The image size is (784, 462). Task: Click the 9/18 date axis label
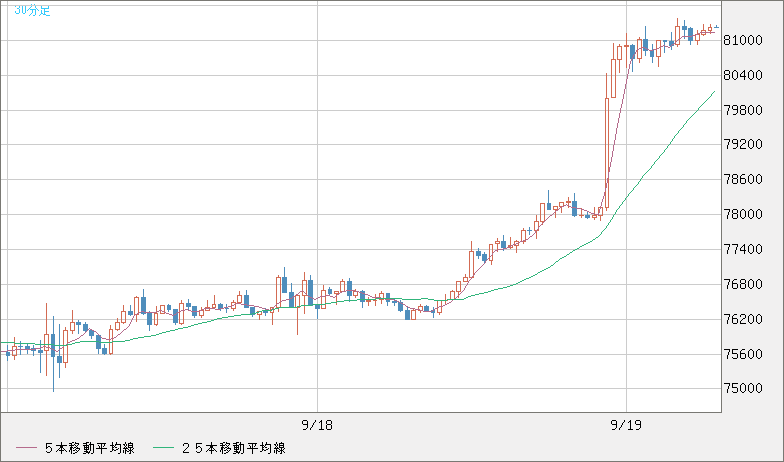(x=317, y=426)
